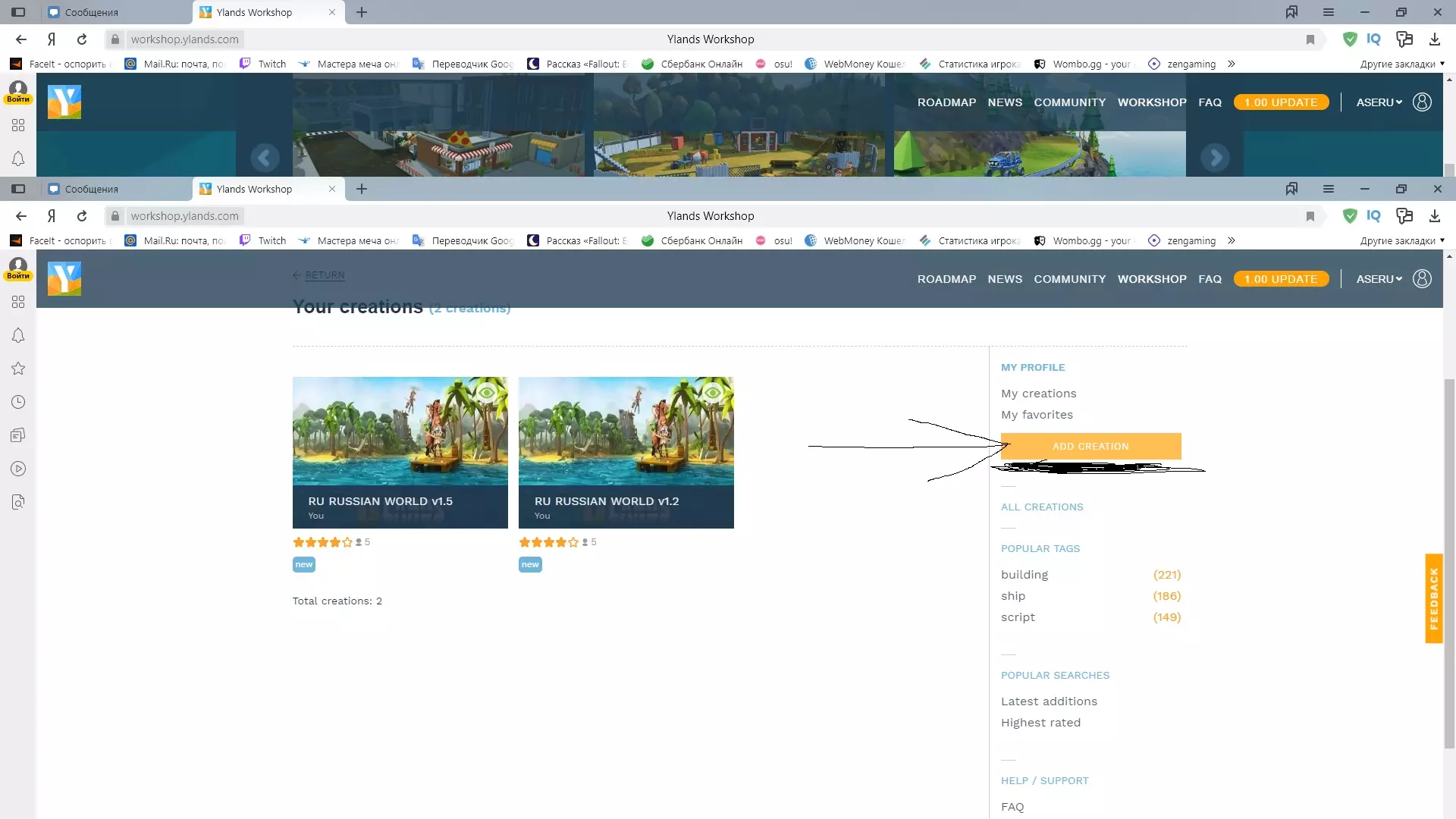Open user profile avatar icon next to ASERU
1456x819 pixels.
point(1422,279)
